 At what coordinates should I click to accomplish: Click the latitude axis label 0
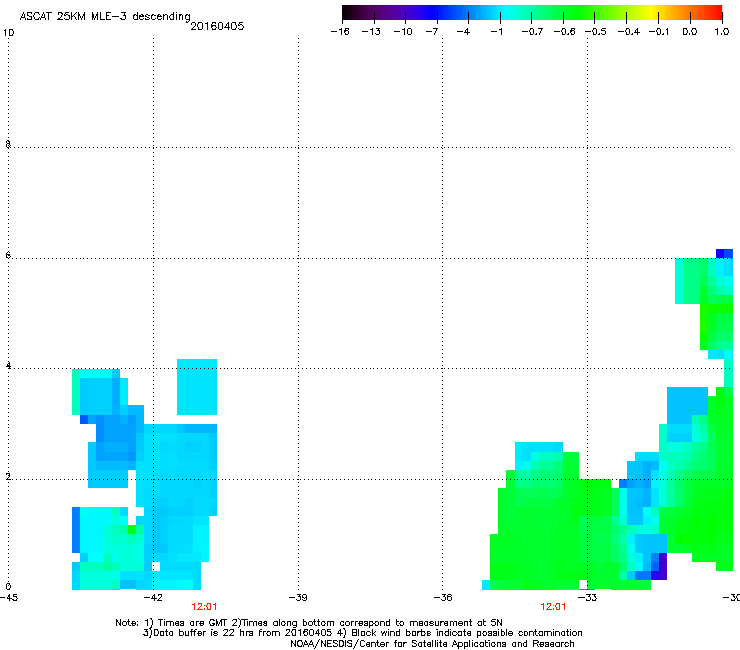8,587
